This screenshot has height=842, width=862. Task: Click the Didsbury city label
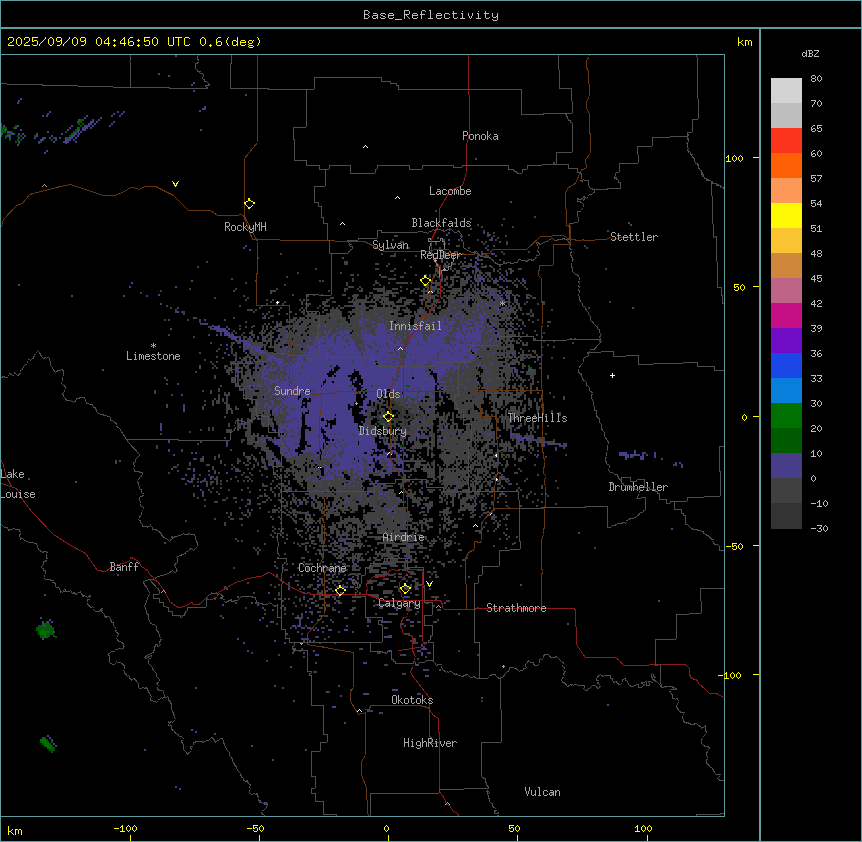[383, 431]
